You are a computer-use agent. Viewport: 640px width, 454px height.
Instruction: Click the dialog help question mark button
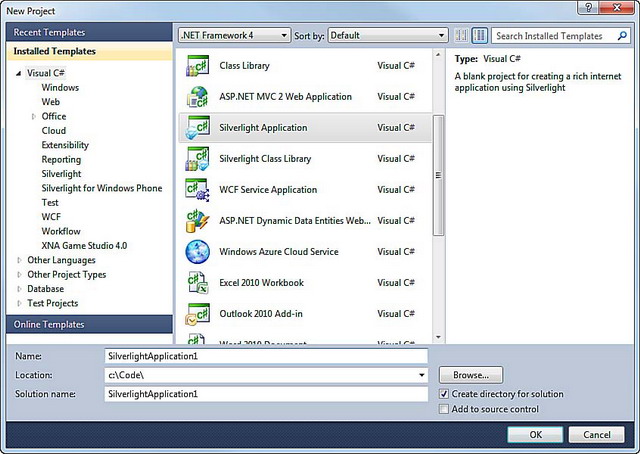(x=588, y=7)
